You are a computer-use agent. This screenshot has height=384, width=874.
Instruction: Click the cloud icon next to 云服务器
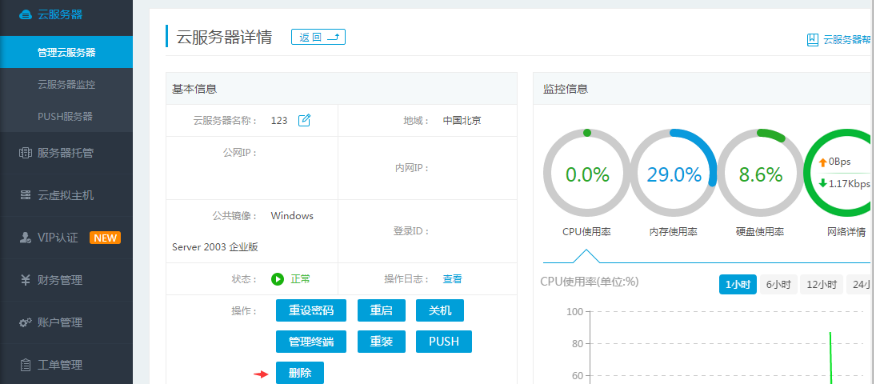25,15
